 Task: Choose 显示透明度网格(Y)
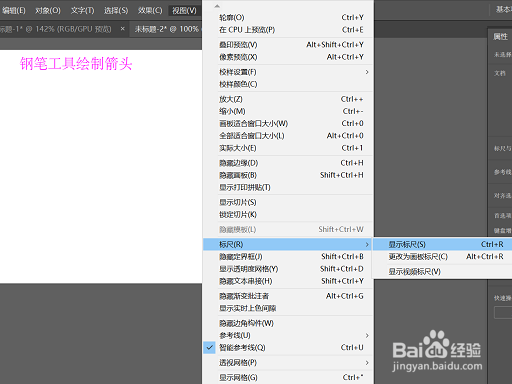[x=288, y=269]
